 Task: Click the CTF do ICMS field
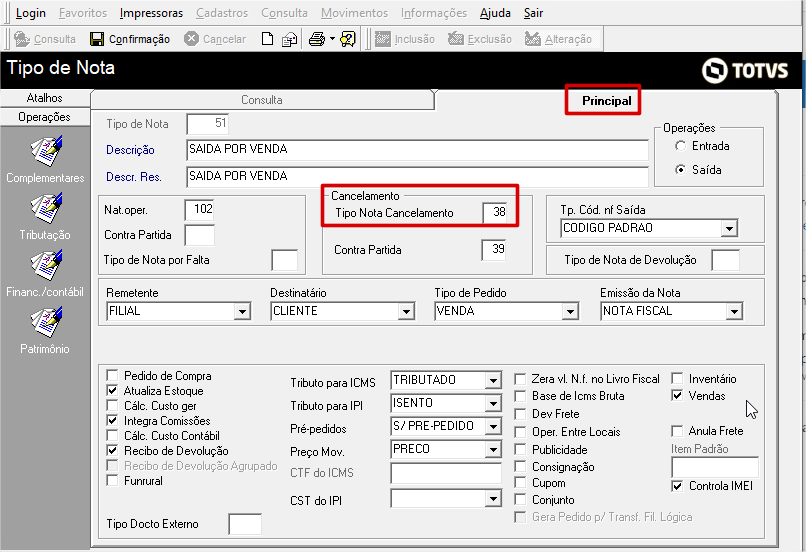click(446, 473)
